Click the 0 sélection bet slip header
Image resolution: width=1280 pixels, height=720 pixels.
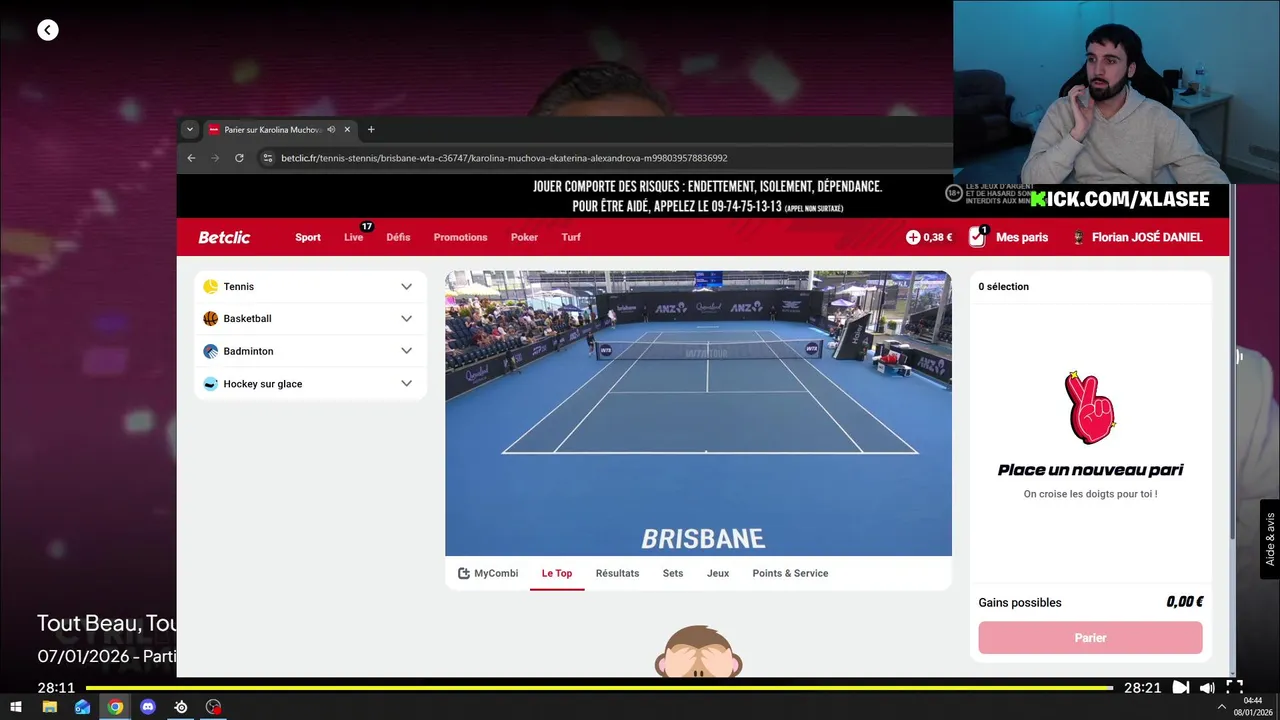point(1003,286)
